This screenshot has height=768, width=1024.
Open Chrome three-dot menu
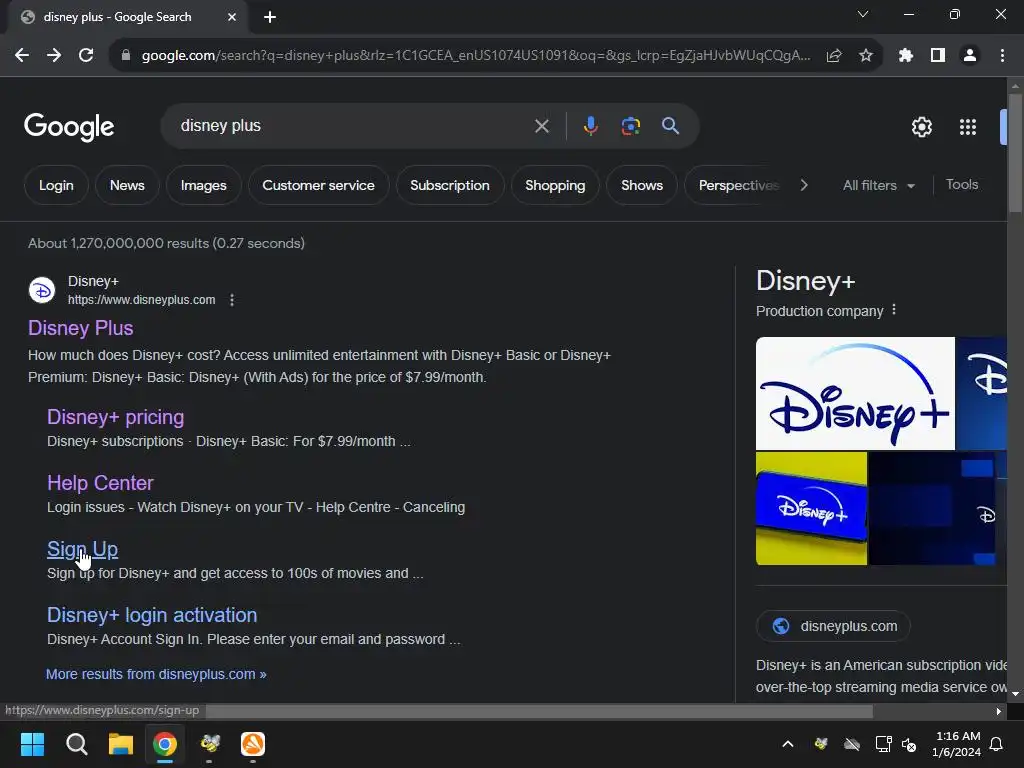[x=1002, y=56]
